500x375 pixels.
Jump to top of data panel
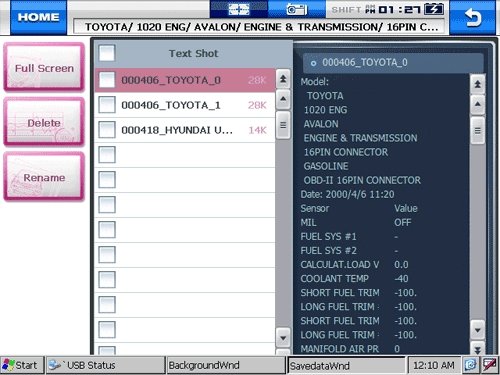click(477, 84)
